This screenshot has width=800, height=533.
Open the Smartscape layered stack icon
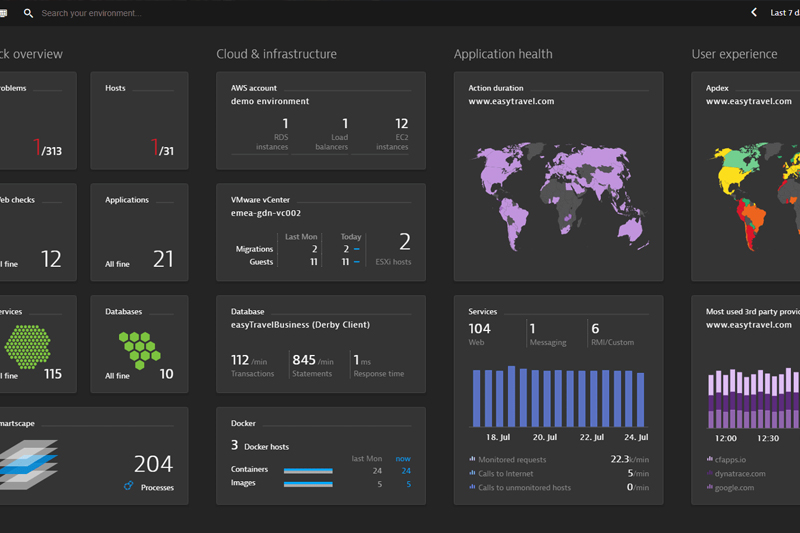(29, 464)
